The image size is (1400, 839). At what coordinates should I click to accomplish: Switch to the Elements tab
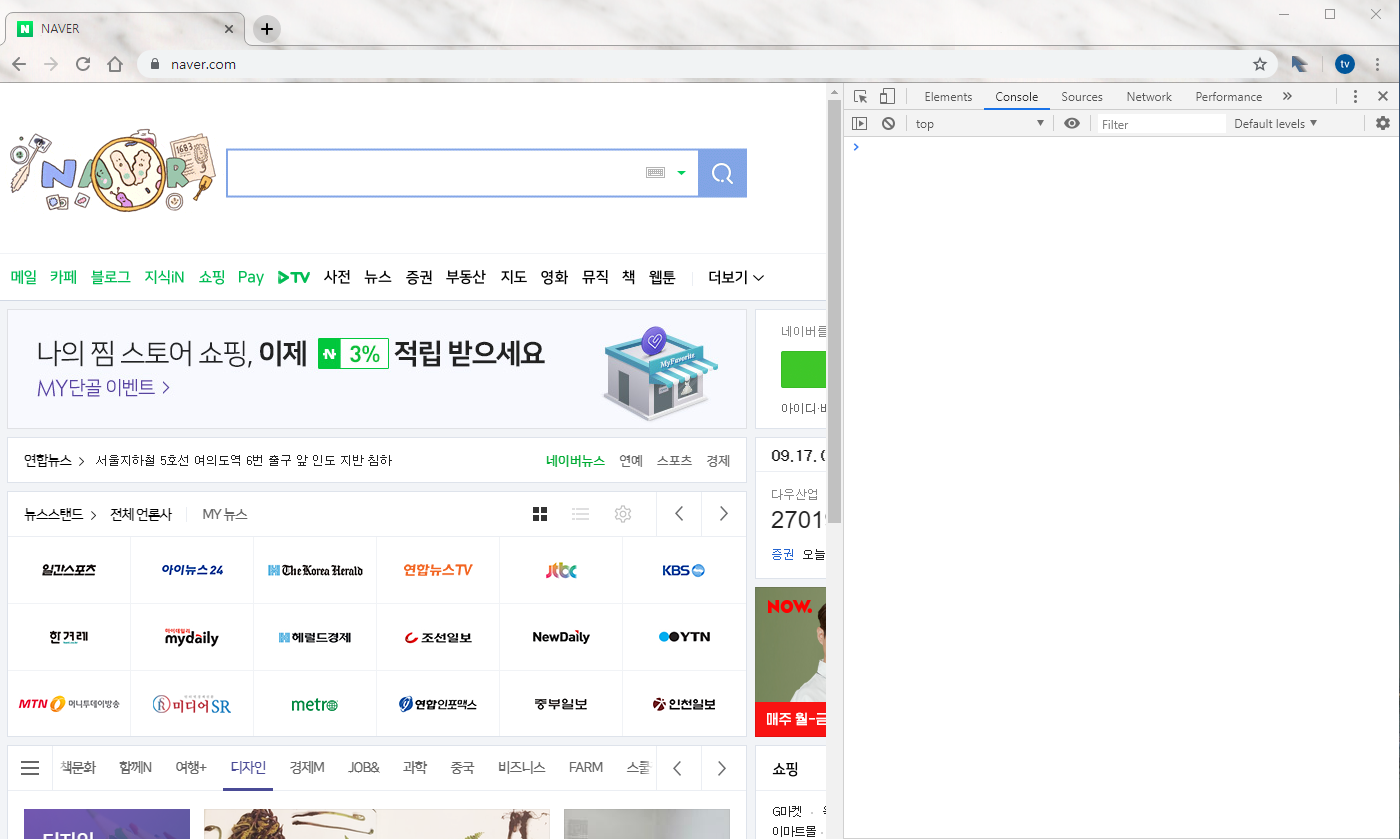click(948, 97)
